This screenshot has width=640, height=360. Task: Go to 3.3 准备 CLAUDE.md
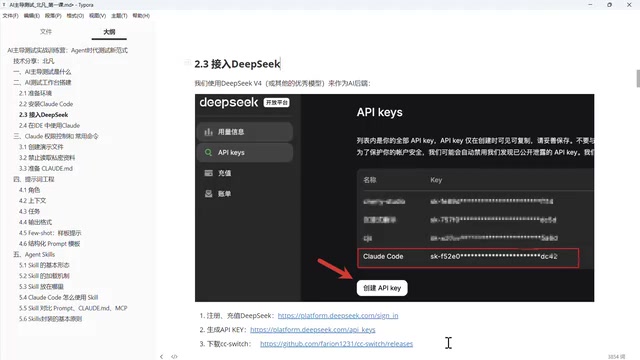coord(46,169)
